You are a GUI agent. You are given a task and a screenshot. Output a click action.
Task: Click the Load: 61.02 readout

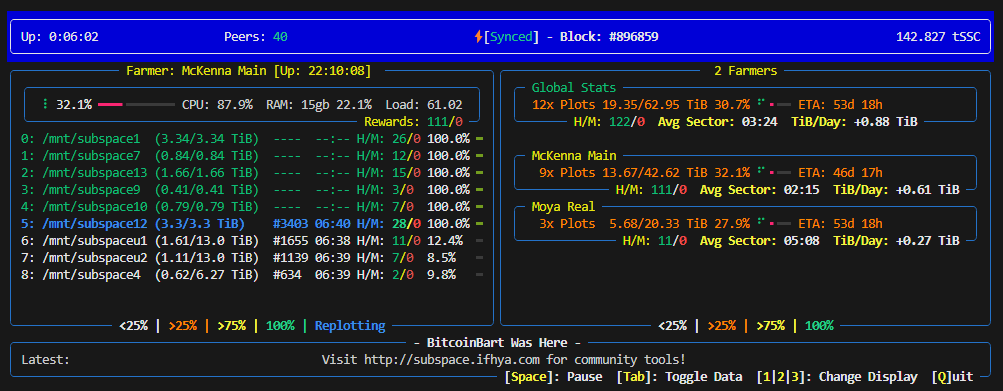(423, 104)
